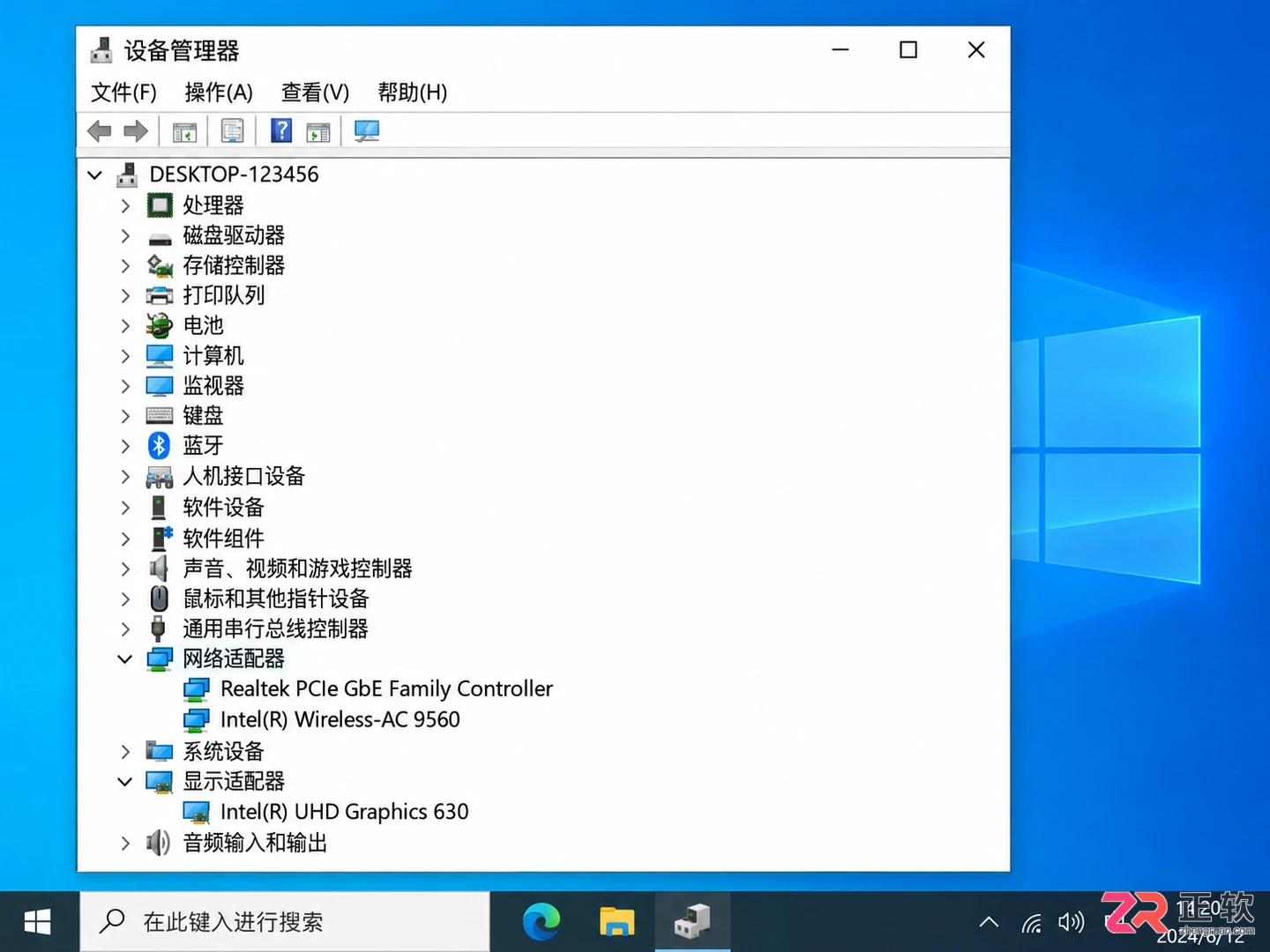Select the 计算机 label
Image resolution: width=1270 pixels, height=952 pixels.
tap(213, 356)
